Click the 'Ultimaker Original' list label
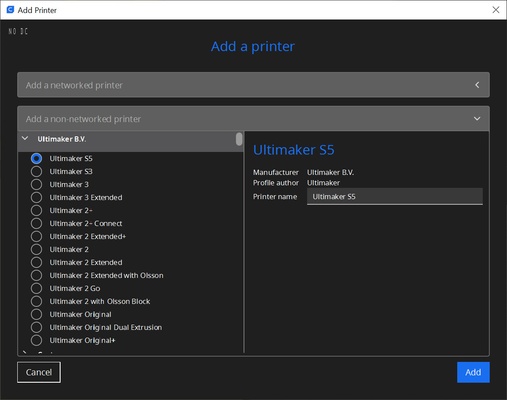The image size is (507, 400). [x=80, y=314]
